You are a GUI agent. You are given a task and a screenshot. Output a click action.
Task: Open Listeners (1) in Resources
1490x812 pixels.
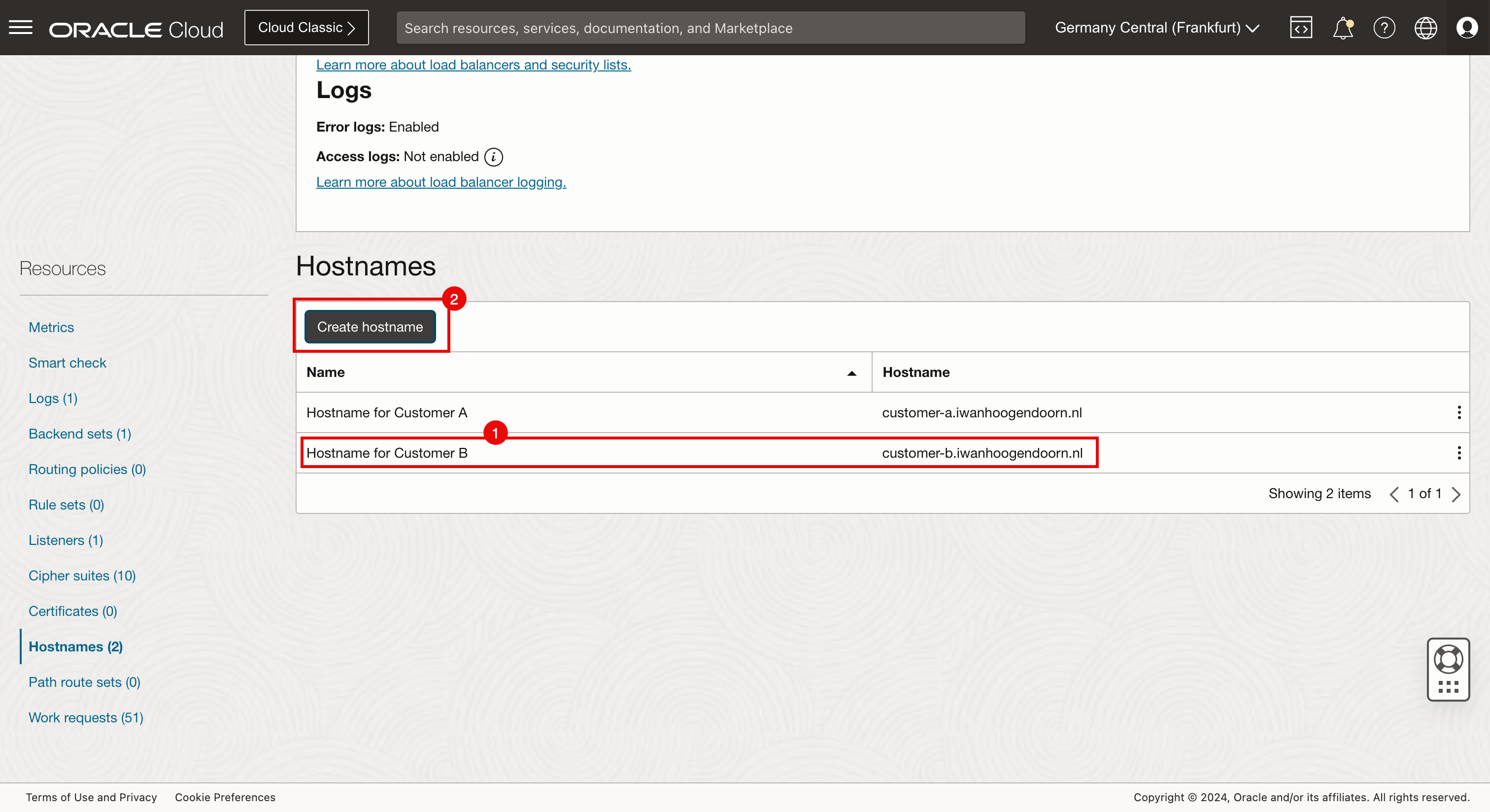coord(66,540)
